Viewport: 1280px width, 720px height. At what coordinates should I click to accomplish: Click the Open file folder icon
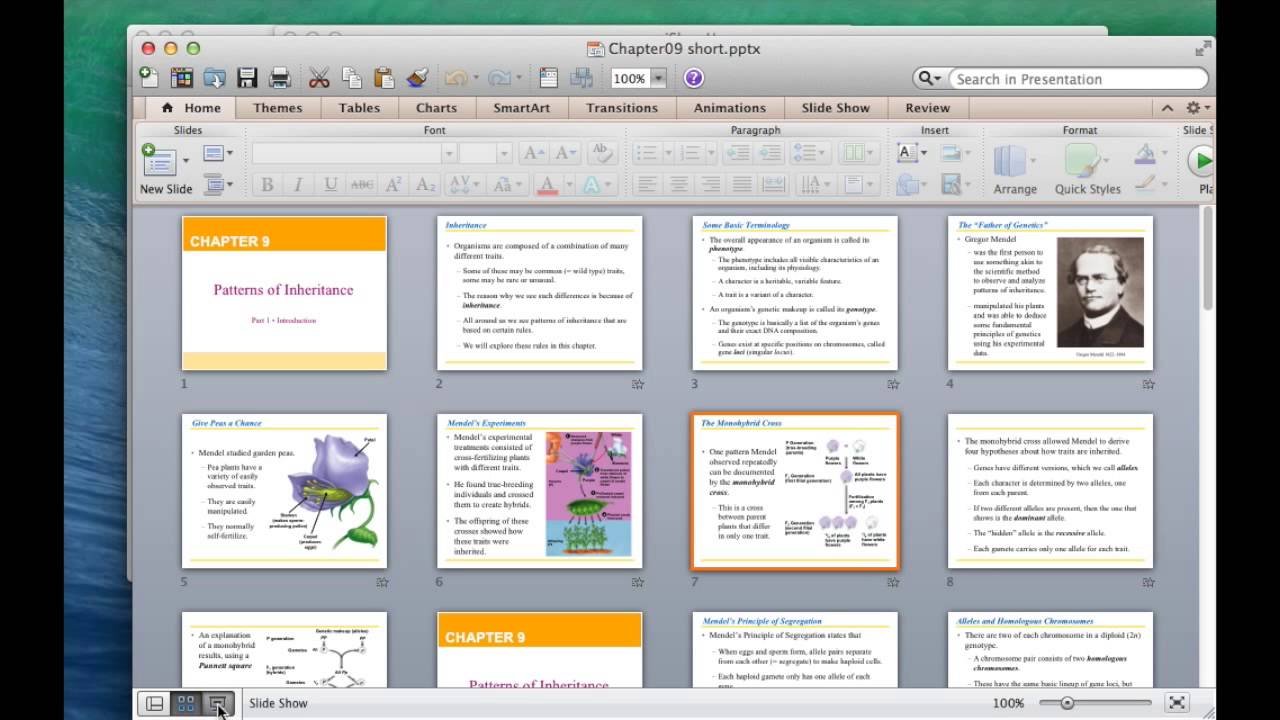point(214,78)
